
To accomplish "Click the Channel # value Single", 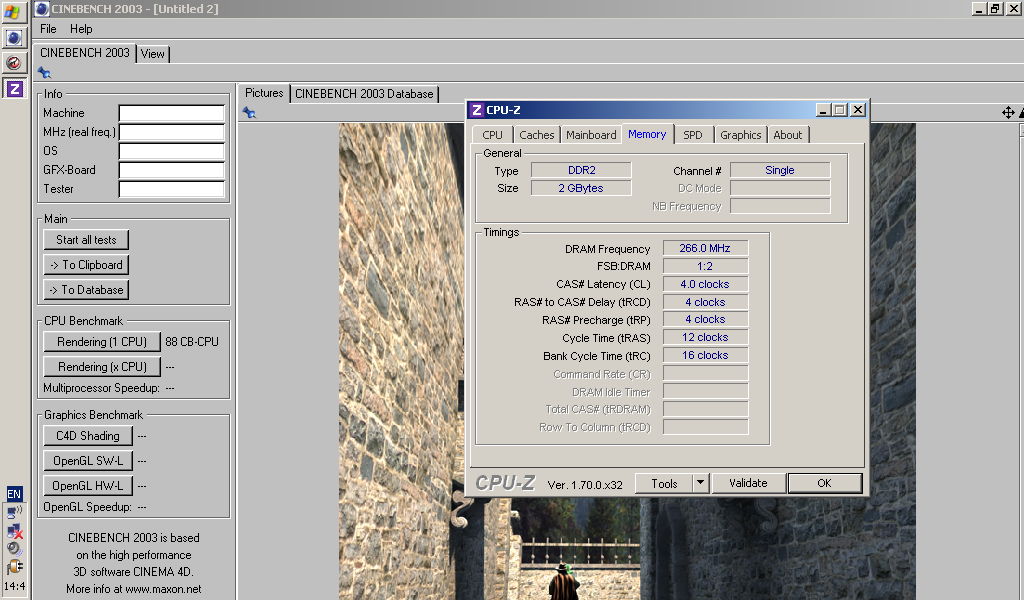I will [780, 170].
